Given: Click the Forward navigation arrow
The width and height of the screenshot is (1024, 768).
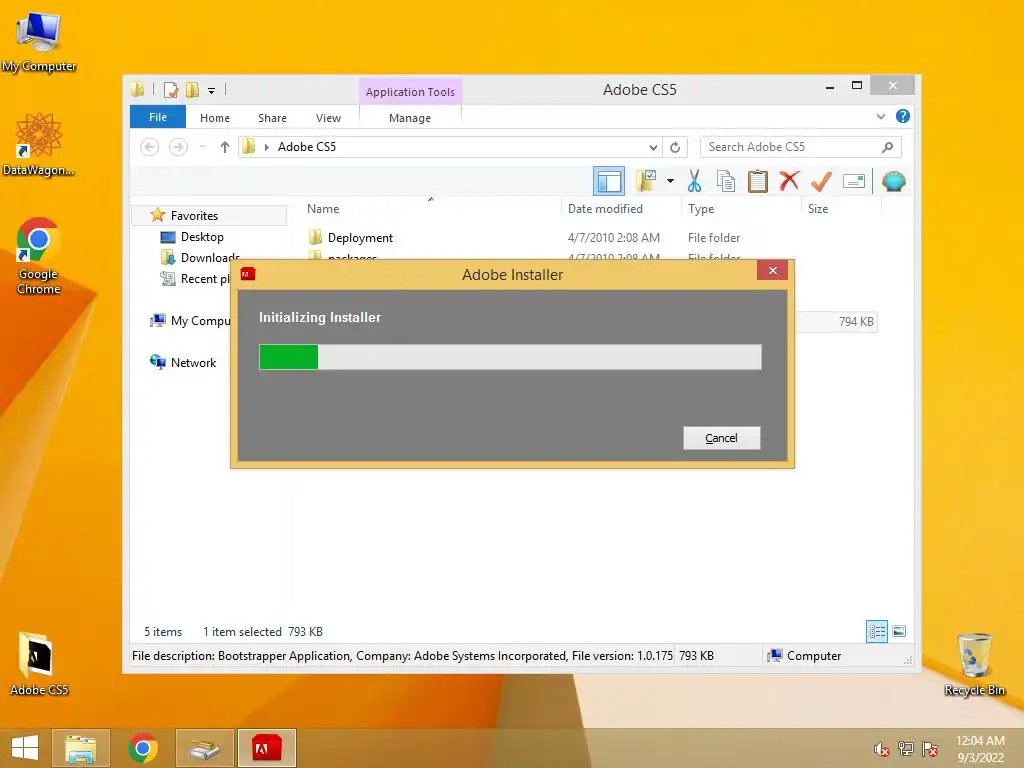Looking at the screenshot, I should point(178,147).
